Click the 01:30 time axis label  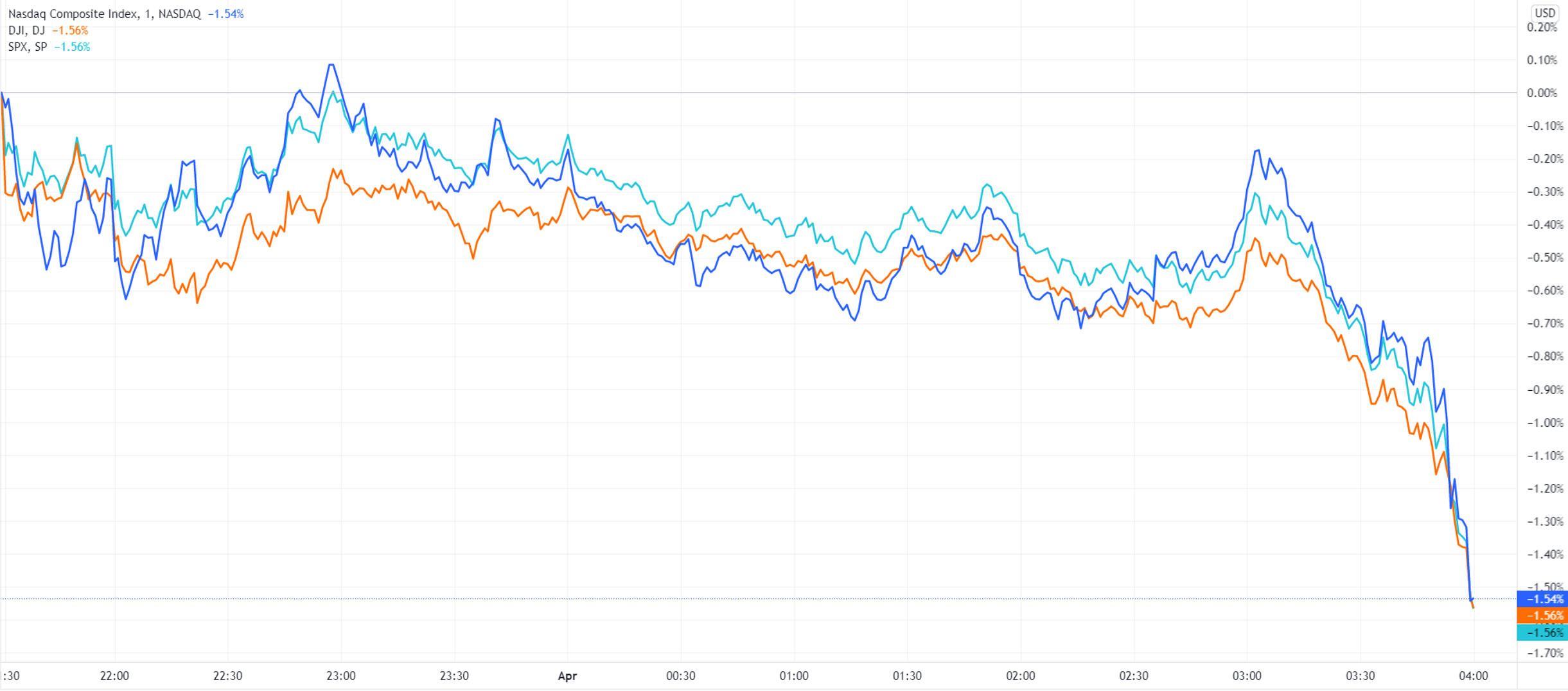[x=907, y=676]
